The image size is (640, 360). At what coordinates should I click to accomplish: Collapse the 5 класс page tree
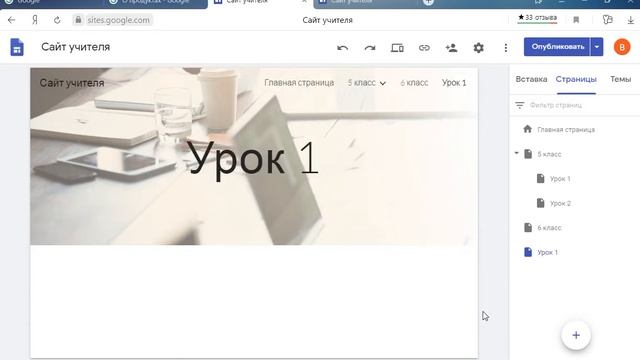tap(516, 153)
